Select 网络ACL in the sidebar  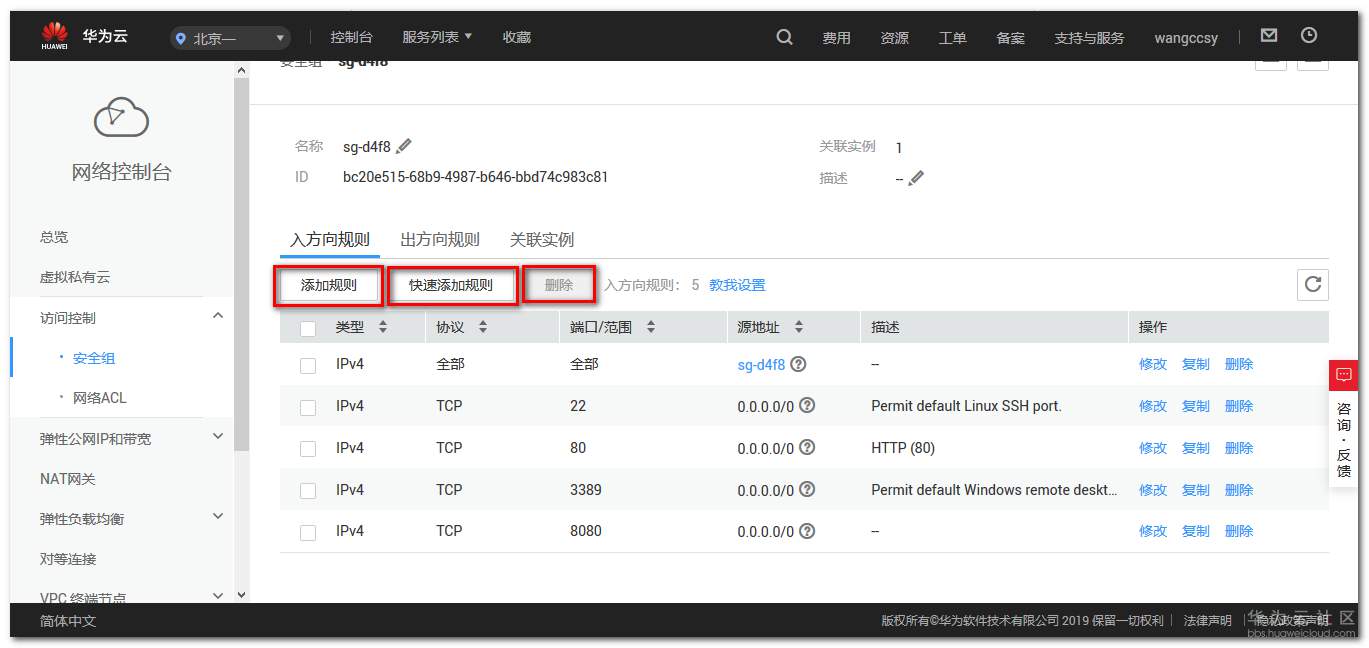[x=100, y=398]
